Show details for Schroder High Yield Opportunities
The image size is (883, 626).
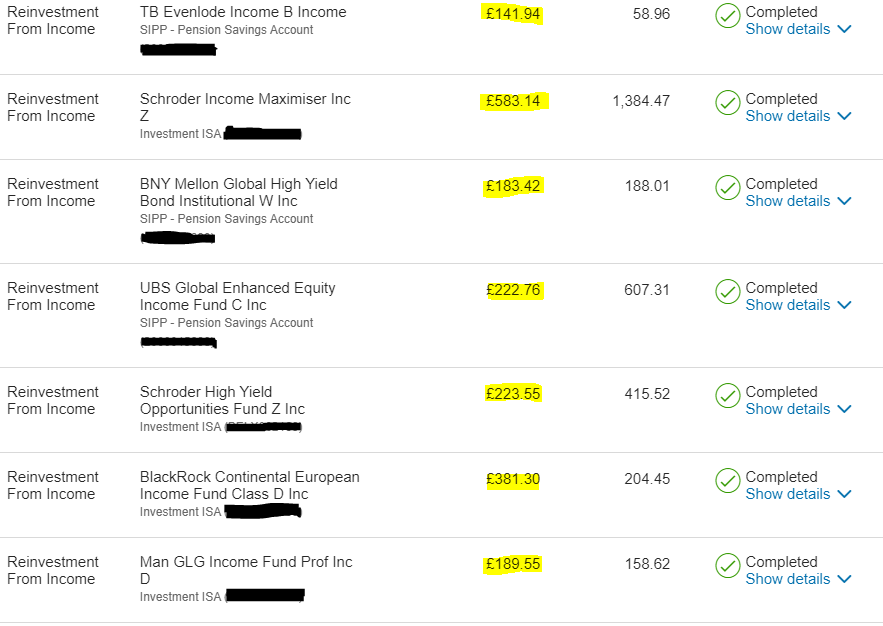(787, 409)
